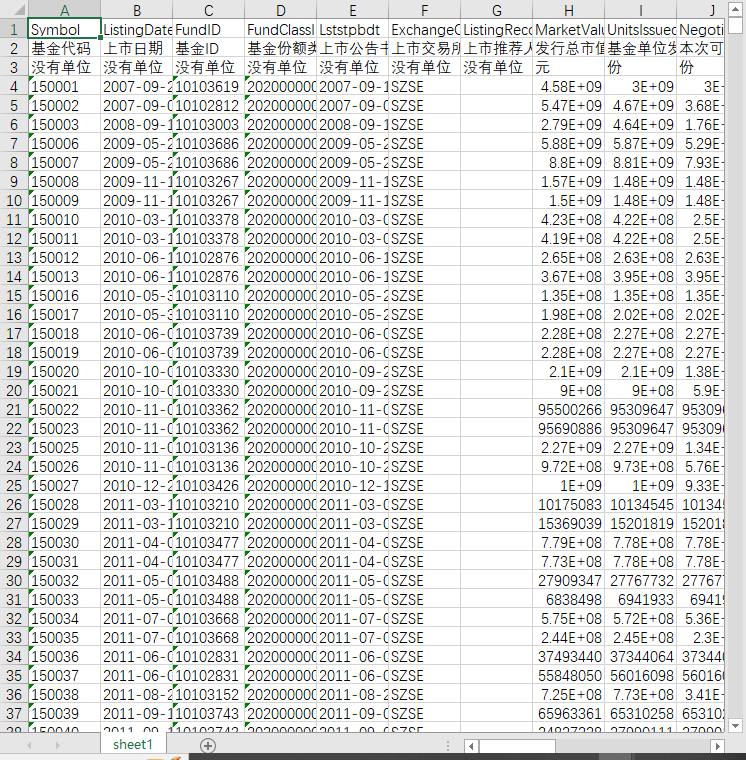Click FundID cell 10102812
Screen dimensions: 746x760
click(208, 106)
